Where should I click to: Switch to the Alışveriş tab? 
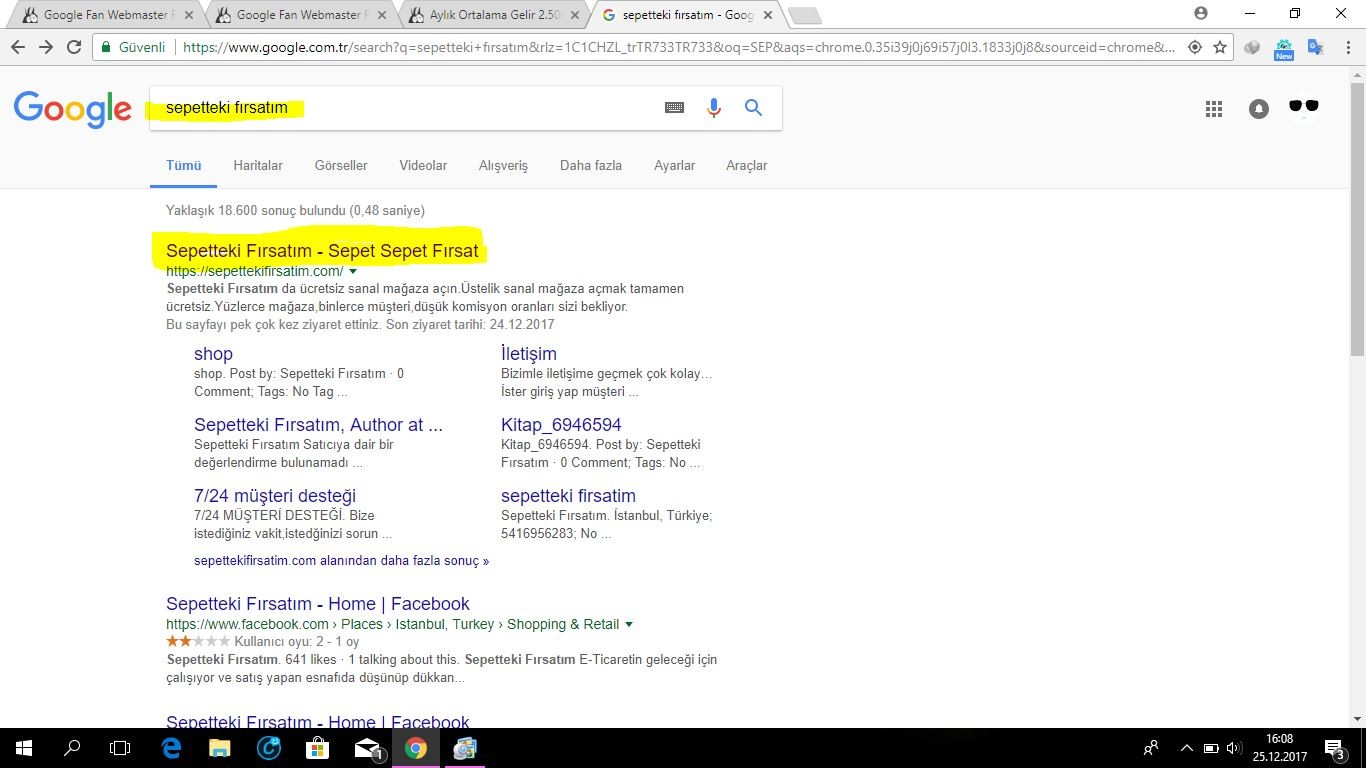click(x=503, y=166)
